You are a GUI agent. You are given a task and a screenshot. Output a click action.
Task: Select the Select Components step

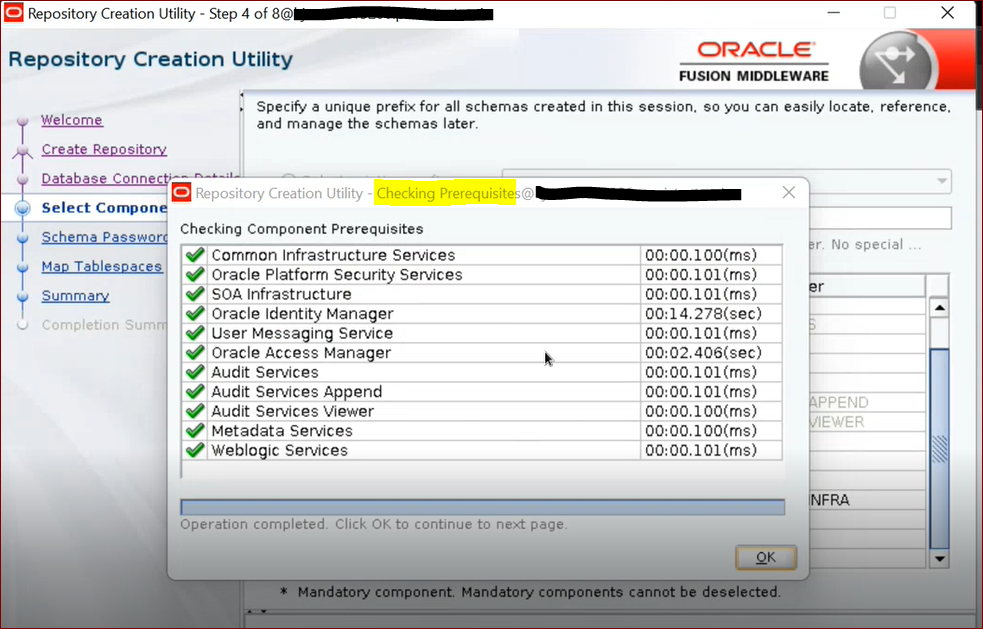click(x=104, y=208)
